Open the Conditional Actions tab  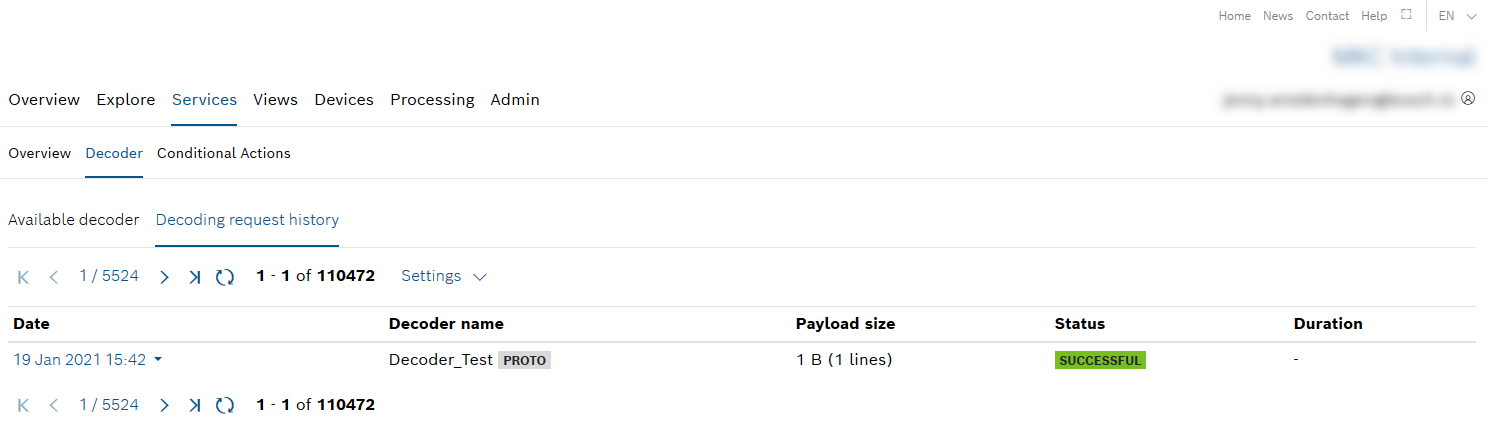(224, 153)
